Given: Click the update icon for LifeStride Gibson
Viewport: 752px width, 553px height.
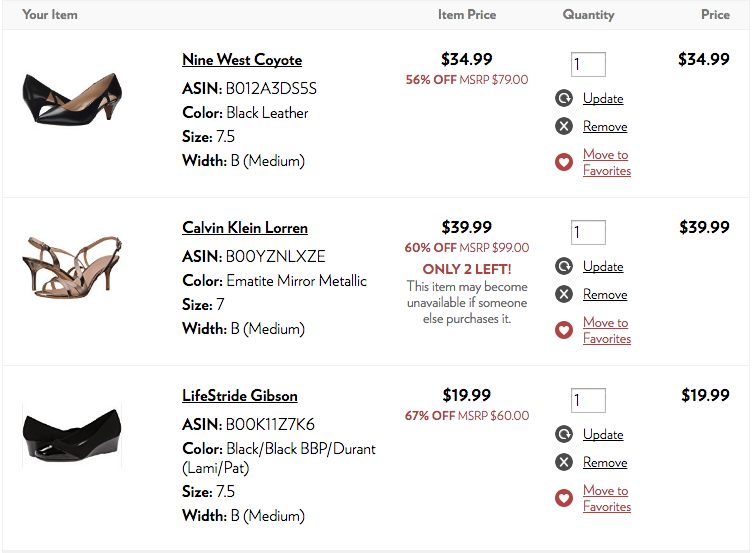Looking at the screenshot, I should [x=564, y=434].
